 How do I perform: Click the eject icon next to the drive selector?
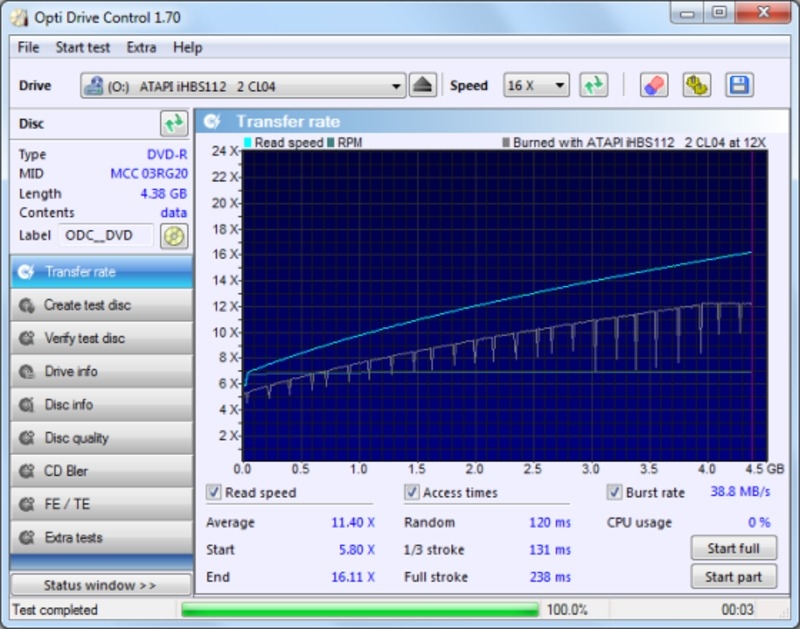(x=426, y=85)
